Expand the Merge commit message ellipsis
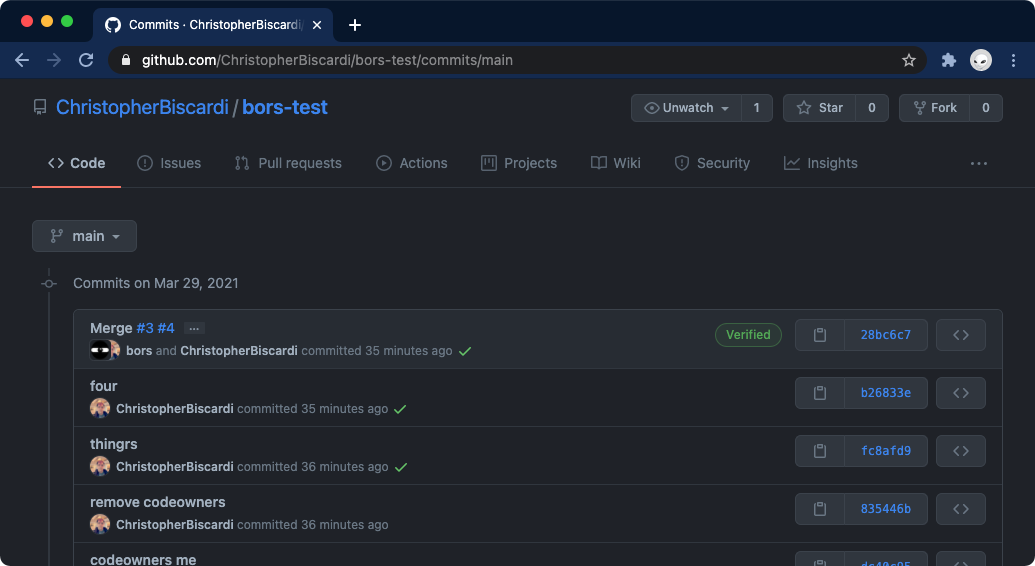 tap(194, 328)
